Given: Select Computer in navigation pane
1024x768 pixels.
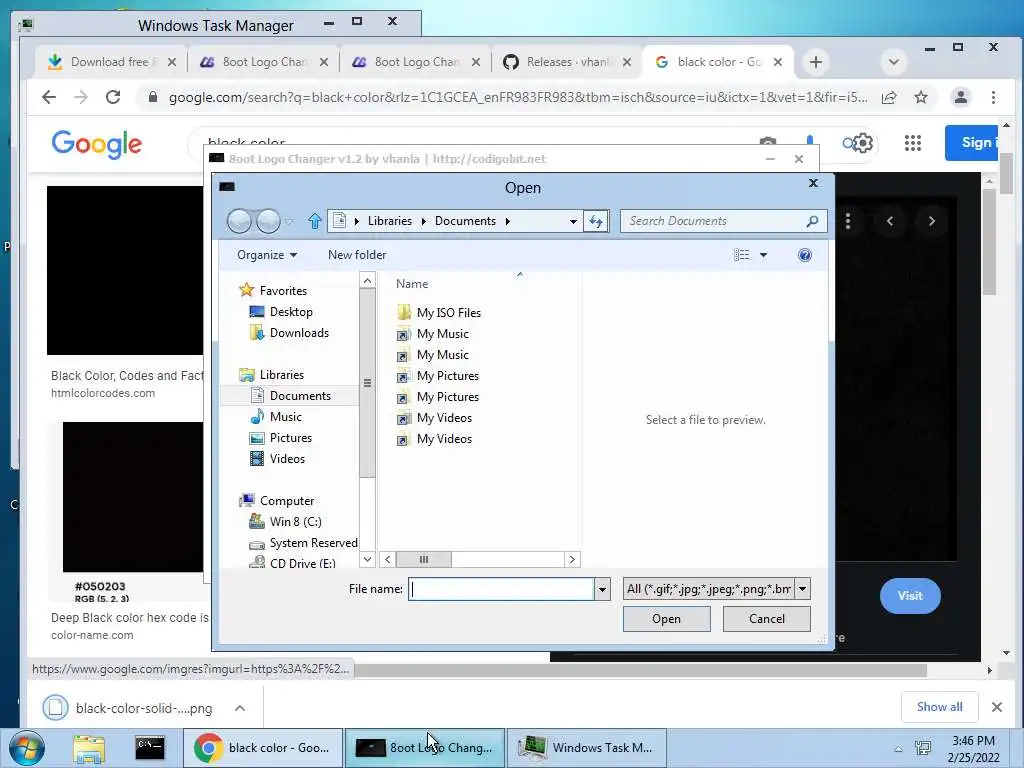Looking at the screenshot, I should 287,500.
